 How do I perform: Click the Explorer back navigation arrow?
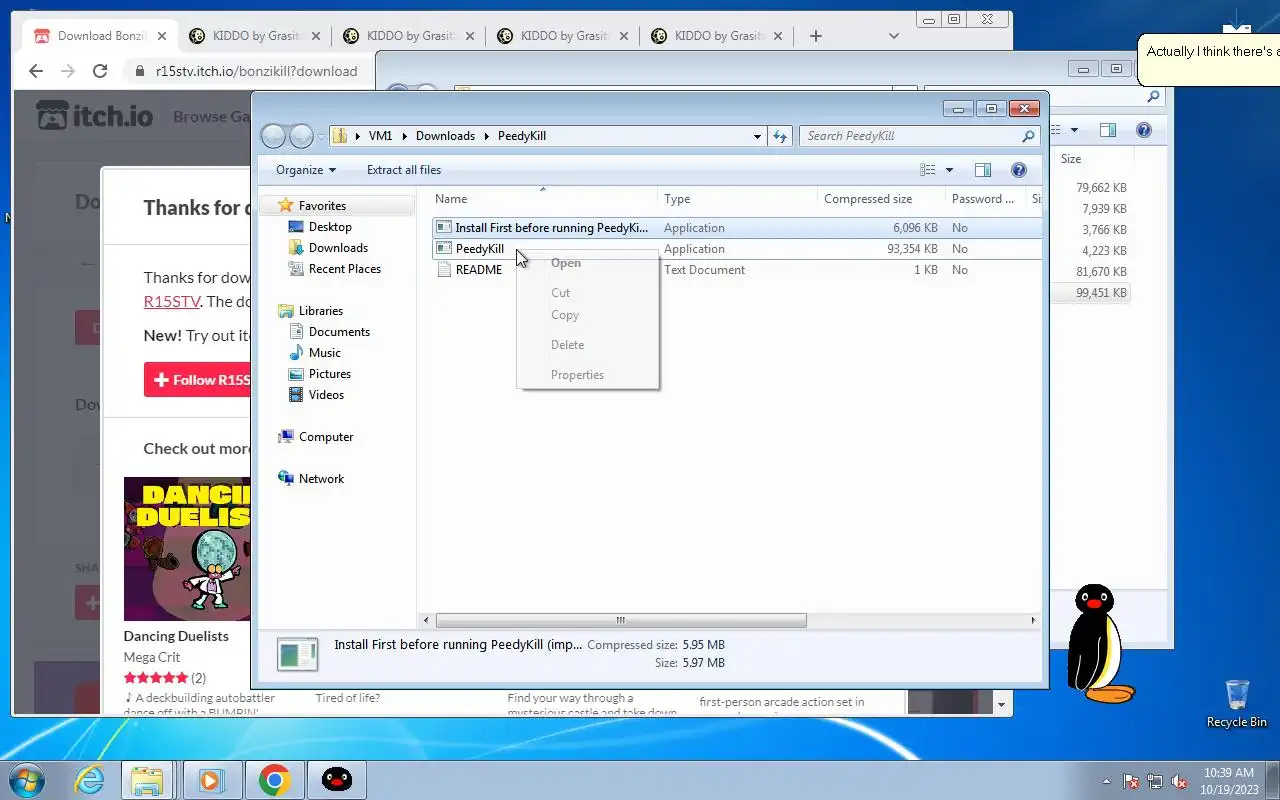click(x=274, y=136)
